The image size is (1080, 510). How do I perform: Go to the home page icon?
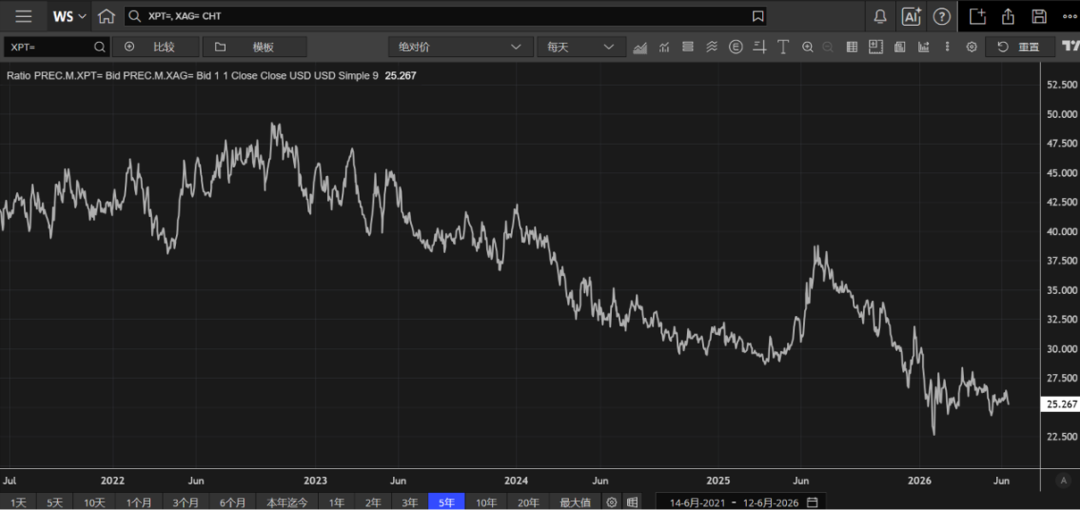tap(105, 16)
